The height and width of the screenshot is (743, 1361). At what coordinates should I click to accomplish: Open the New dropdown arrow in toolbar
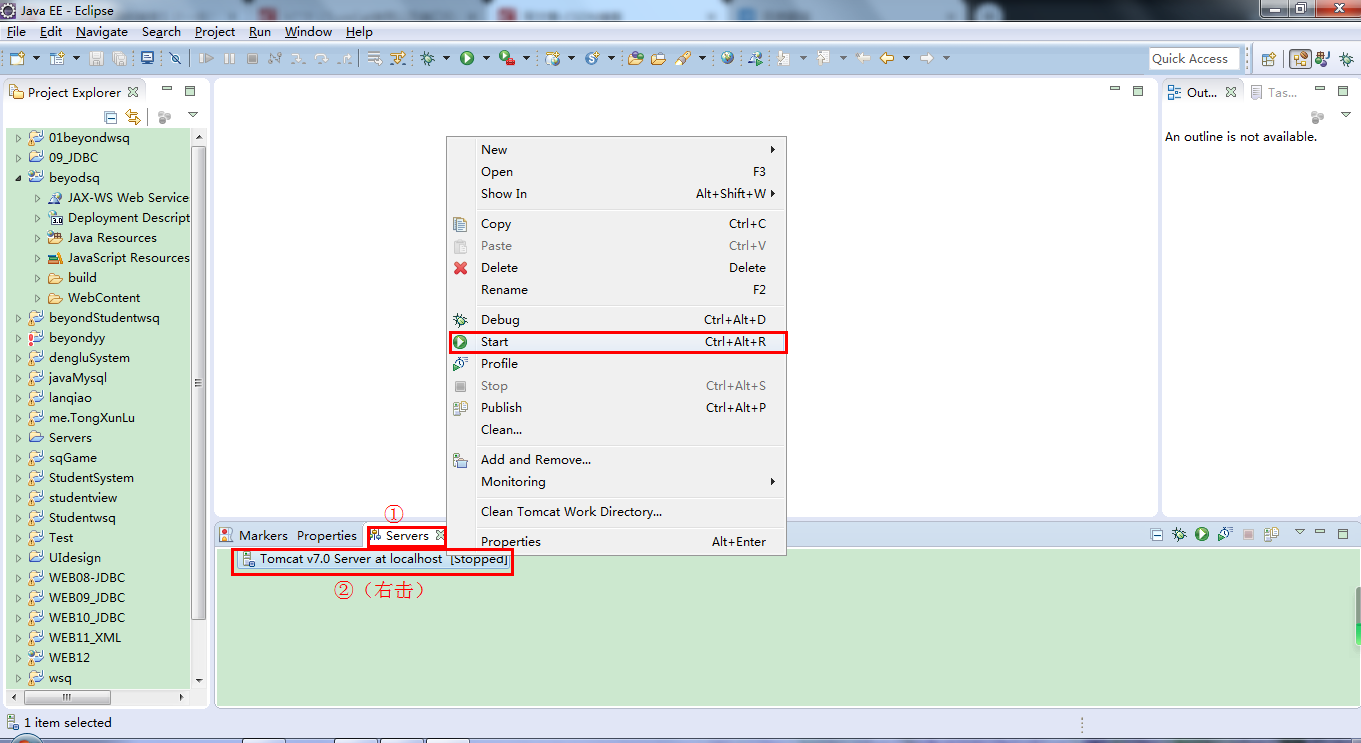(x=35, y=58)
